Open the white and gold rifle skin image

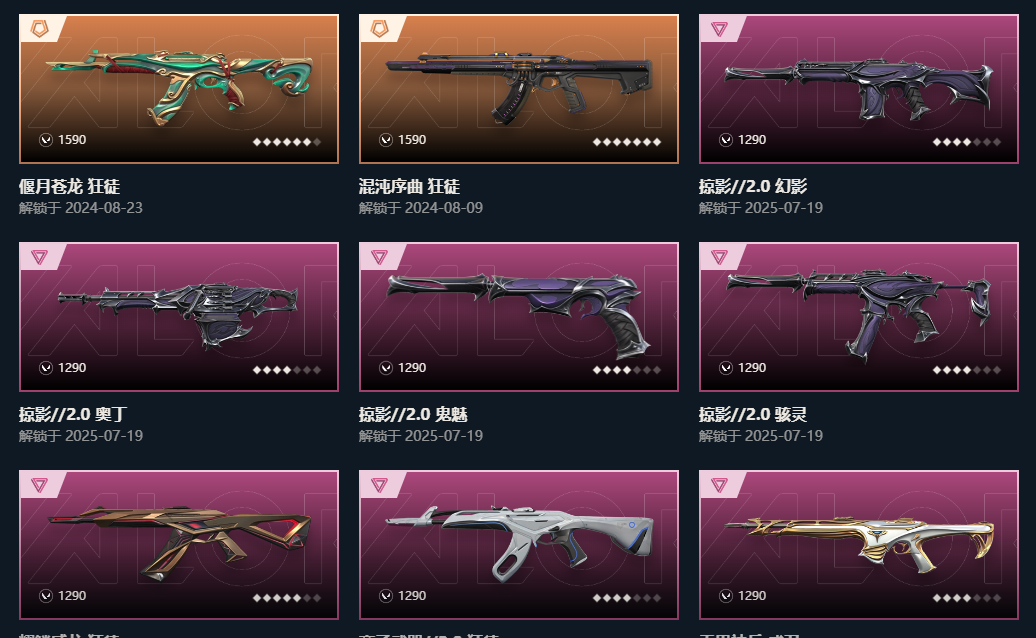click(x=859, y=545)
